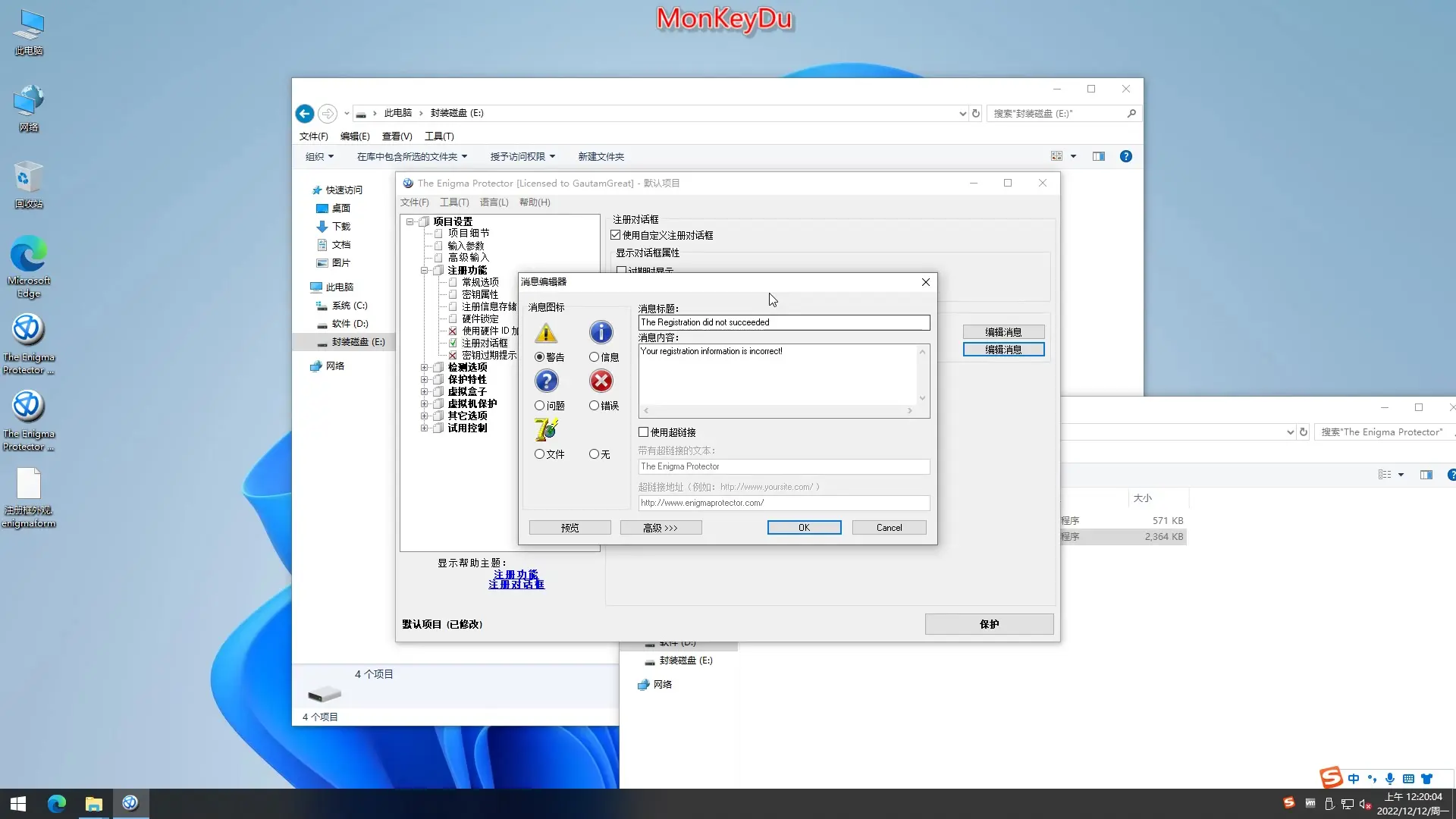This screenshot has height=819, width=1456.
Task: Select the 警告 radio button
Action: point(550,357)
